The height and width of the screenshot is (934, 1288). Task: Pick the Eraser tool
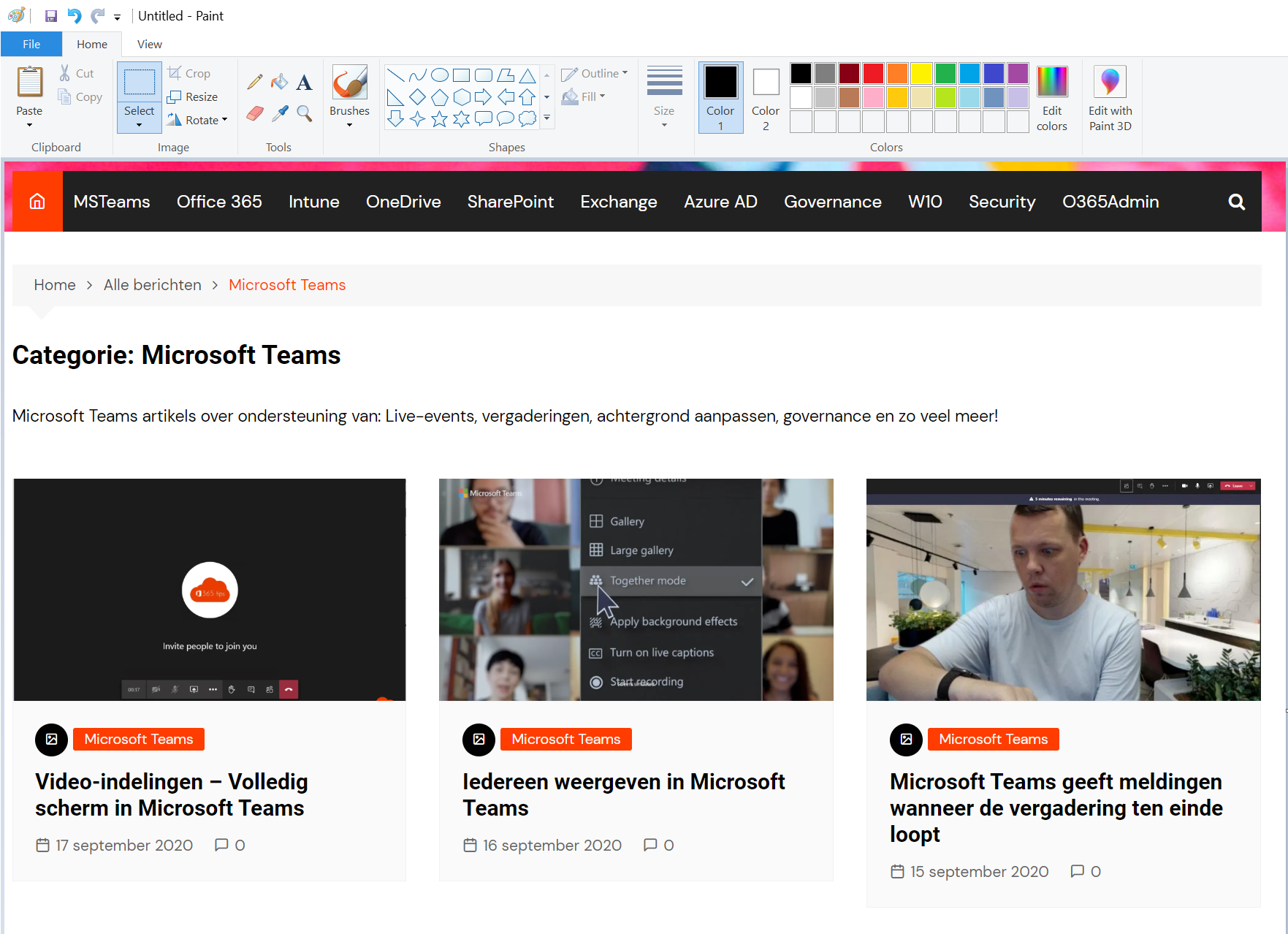254,113
